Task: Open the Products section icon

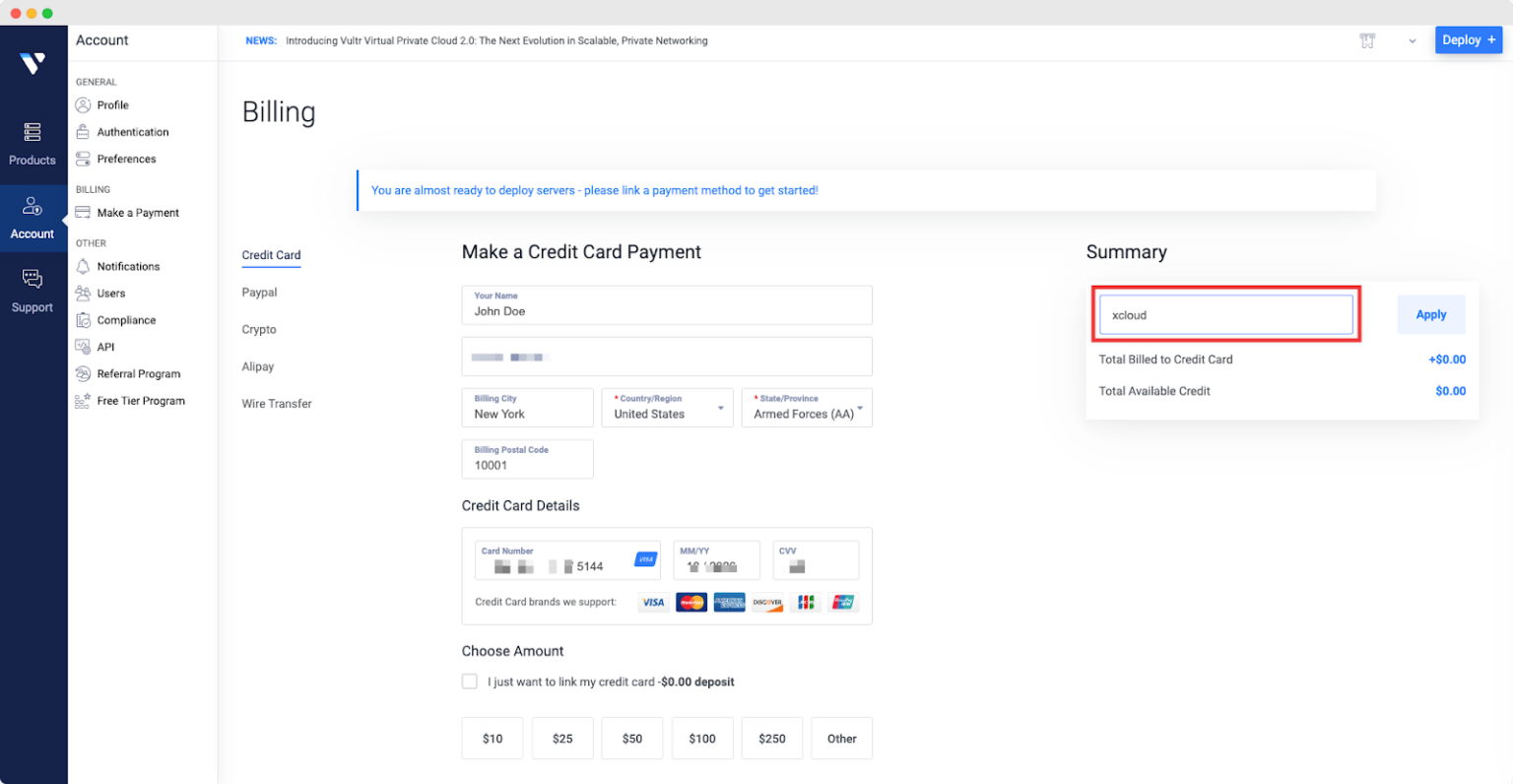Action: pos(33,132)
